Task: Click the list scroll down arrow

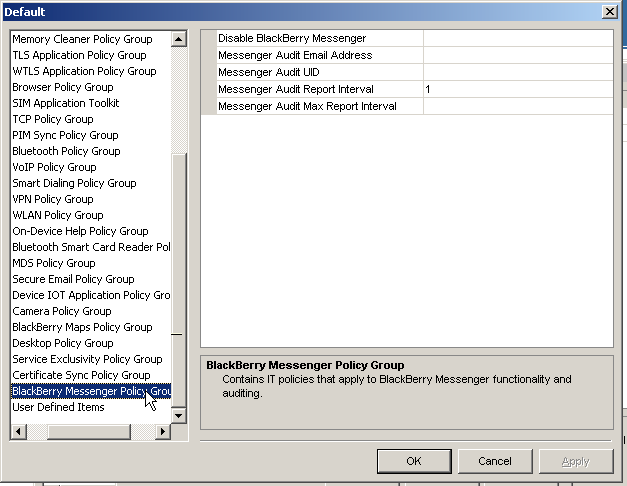Action: [x=179, y=415]
